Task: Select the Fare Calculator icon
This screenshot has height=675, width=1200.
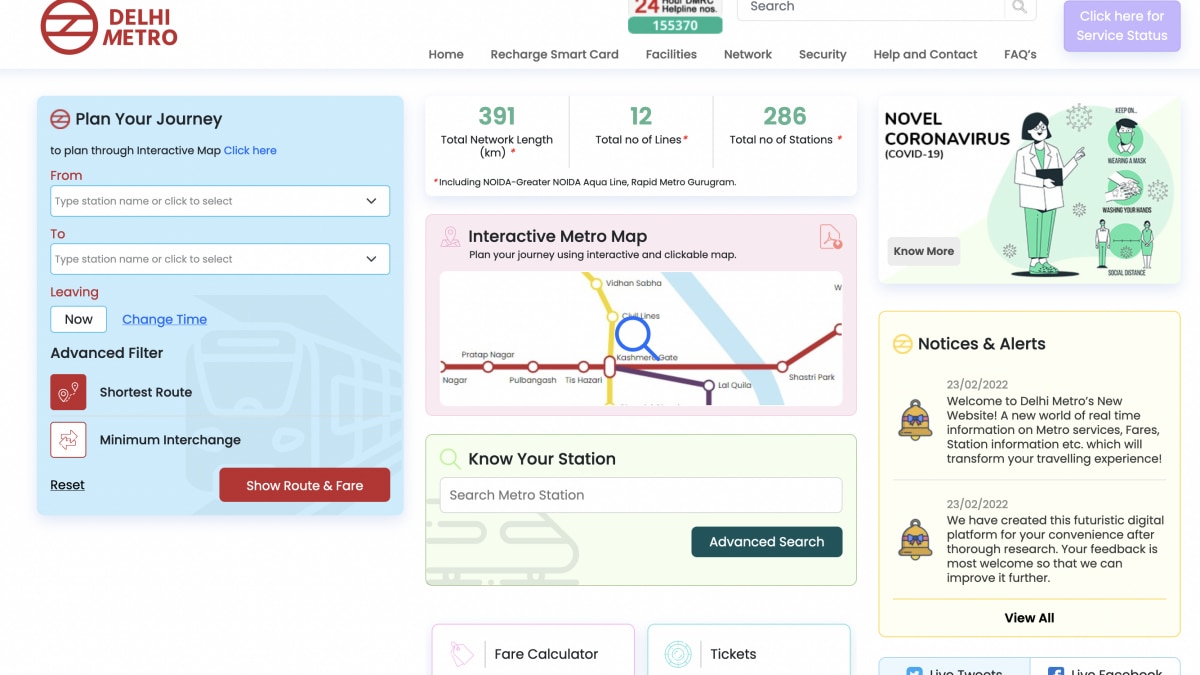Action: [x=460, y=652]
